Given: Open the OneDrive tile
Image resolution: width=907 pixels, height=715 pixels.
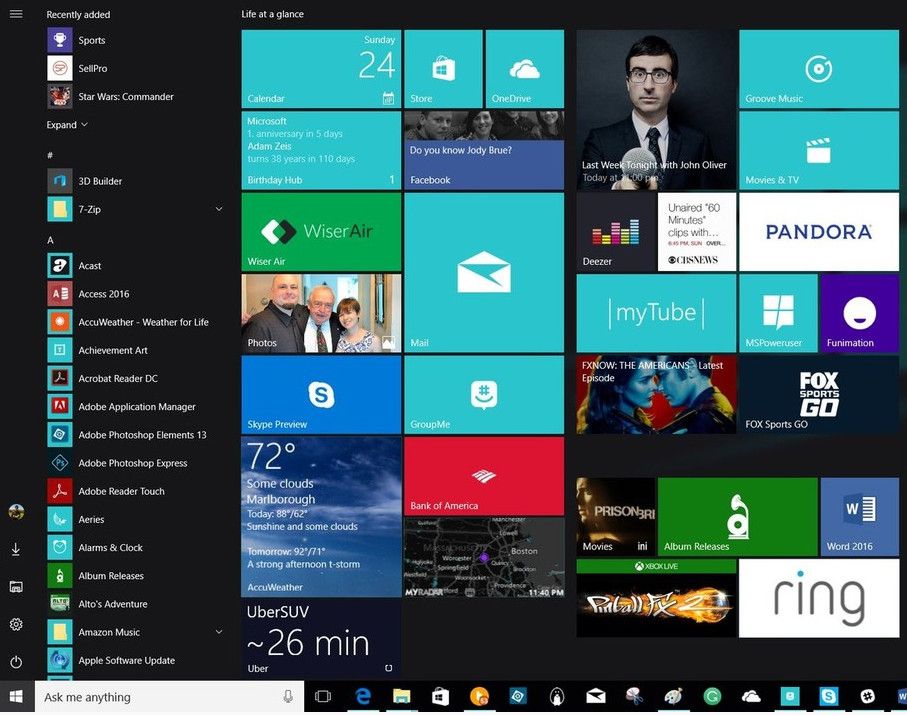Looking at the screenshot, I should click(525, 69).
